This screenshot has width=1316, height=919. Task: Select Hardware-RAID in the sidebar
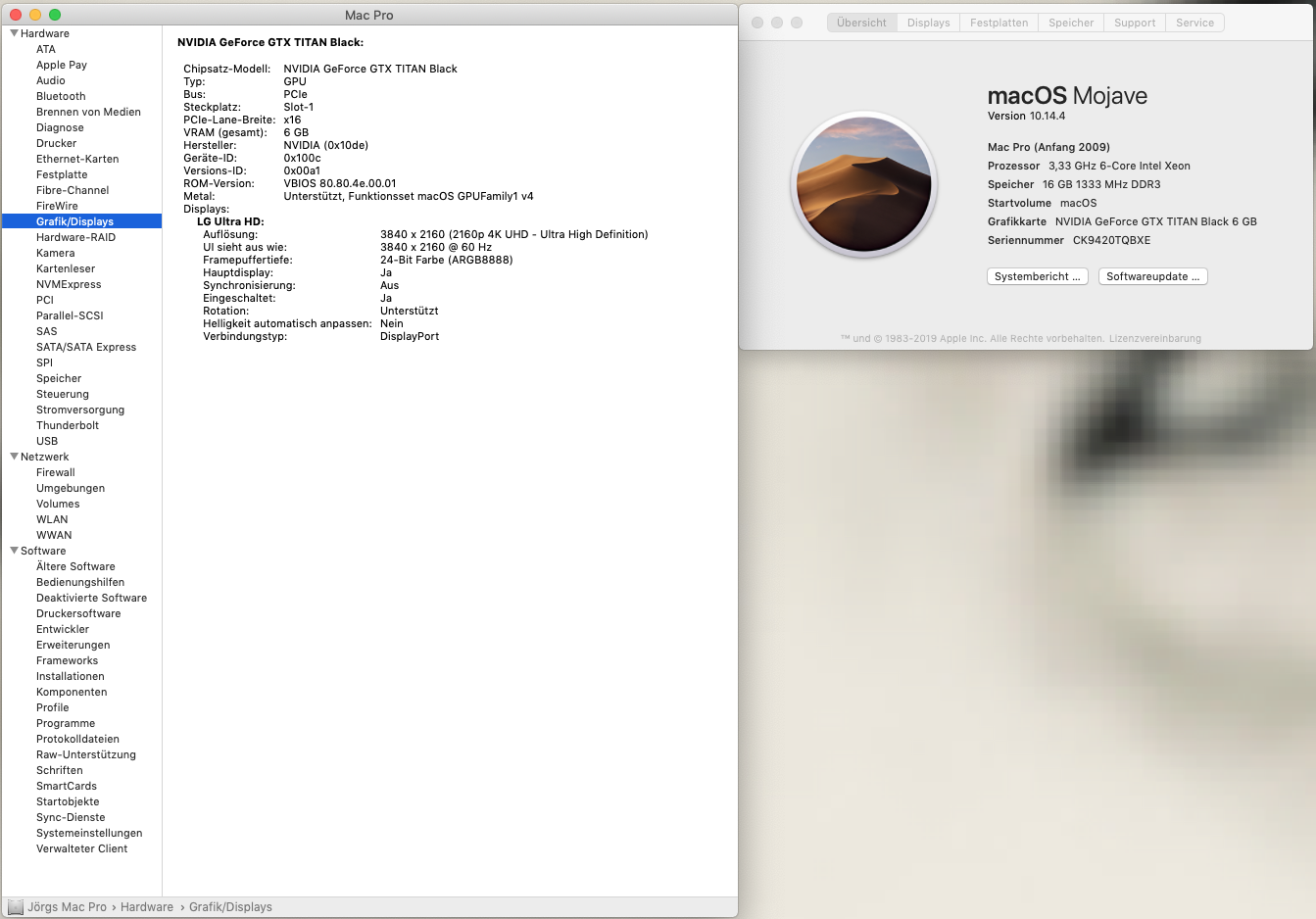[x=75, y=237]
